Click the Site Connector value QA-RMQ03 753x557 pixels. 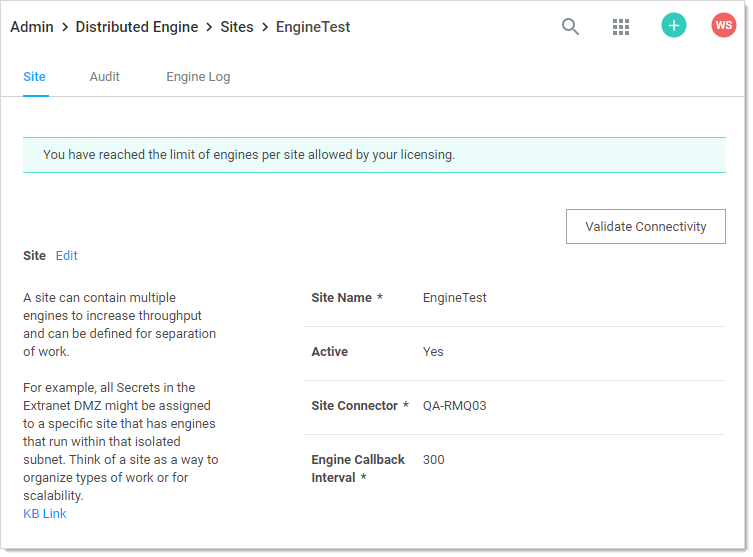coord(455,406)
